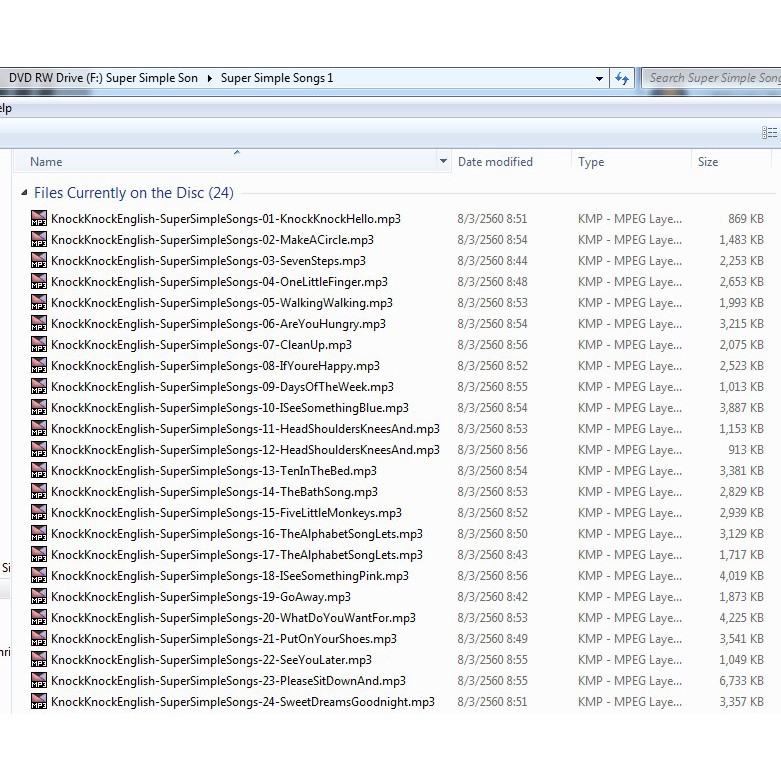
Task: Expand the breadcrumb arrow before Super Simple Songs 1
Action: pyautogui.click(x=210, y=78)
